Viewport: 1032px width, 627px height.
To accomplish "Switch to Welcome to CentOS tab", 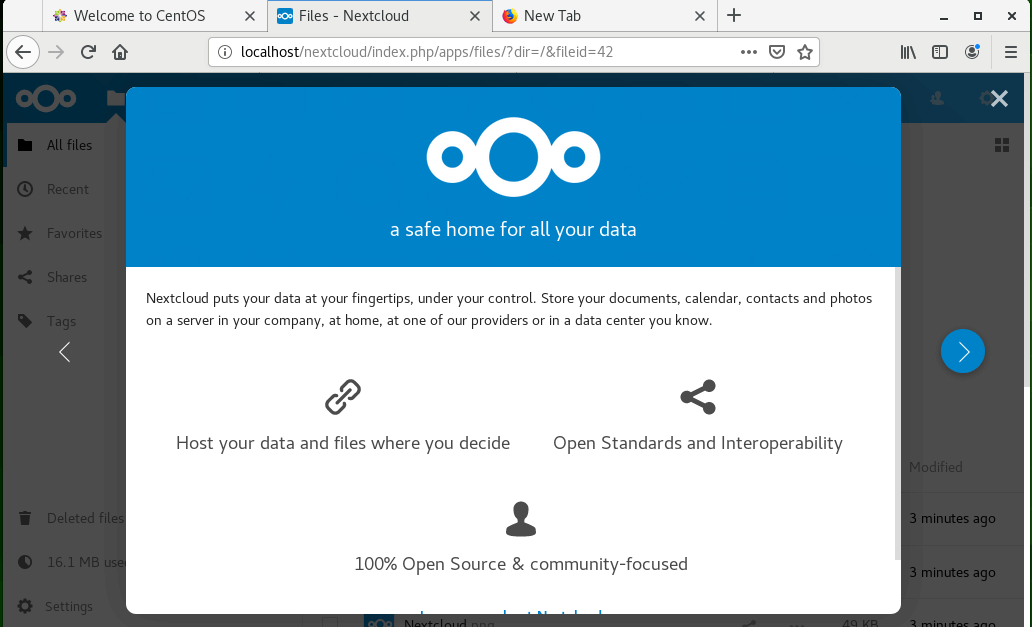I will point(138,16).
